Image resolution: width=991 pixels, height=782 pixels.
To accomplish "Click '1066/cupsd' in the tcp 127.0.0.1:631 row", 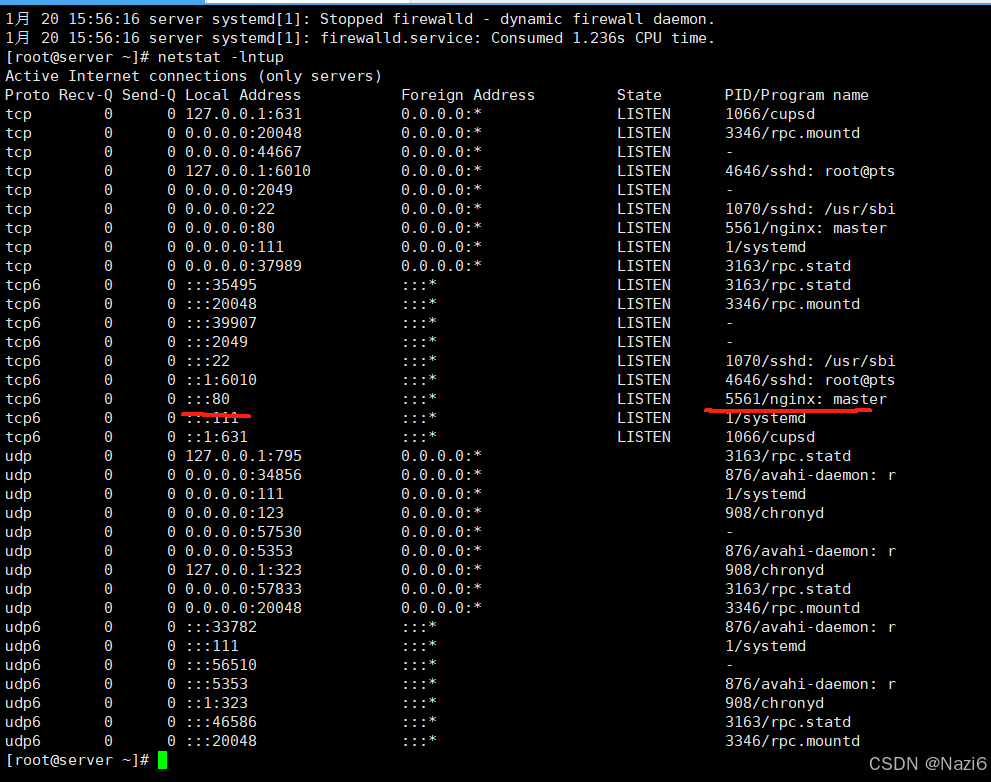I will (x=770, y=114).
